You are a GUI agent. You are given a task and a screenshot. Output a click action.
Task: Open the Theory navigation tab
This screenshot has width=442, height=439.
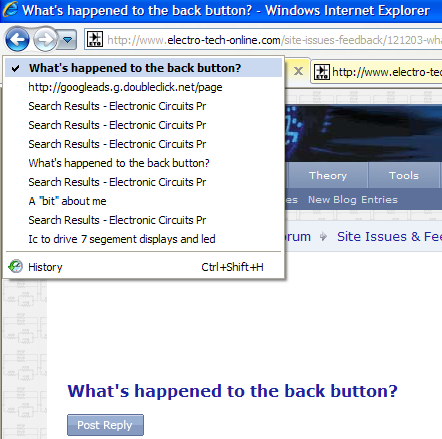tap(328, 175)
